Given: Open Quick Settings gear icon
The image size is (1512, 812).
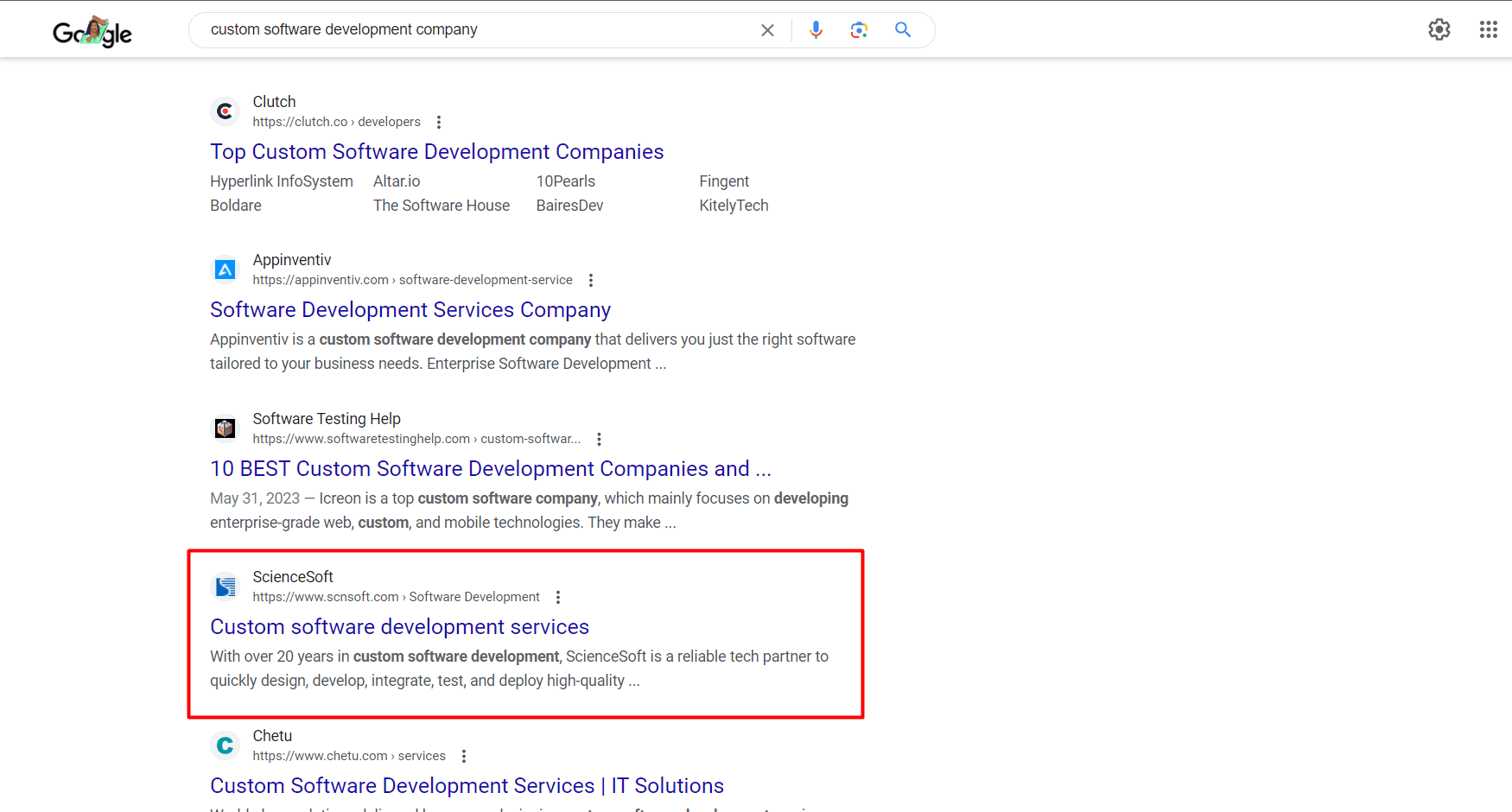Looking at the screenshot, I should click(x=1439, y=29).
